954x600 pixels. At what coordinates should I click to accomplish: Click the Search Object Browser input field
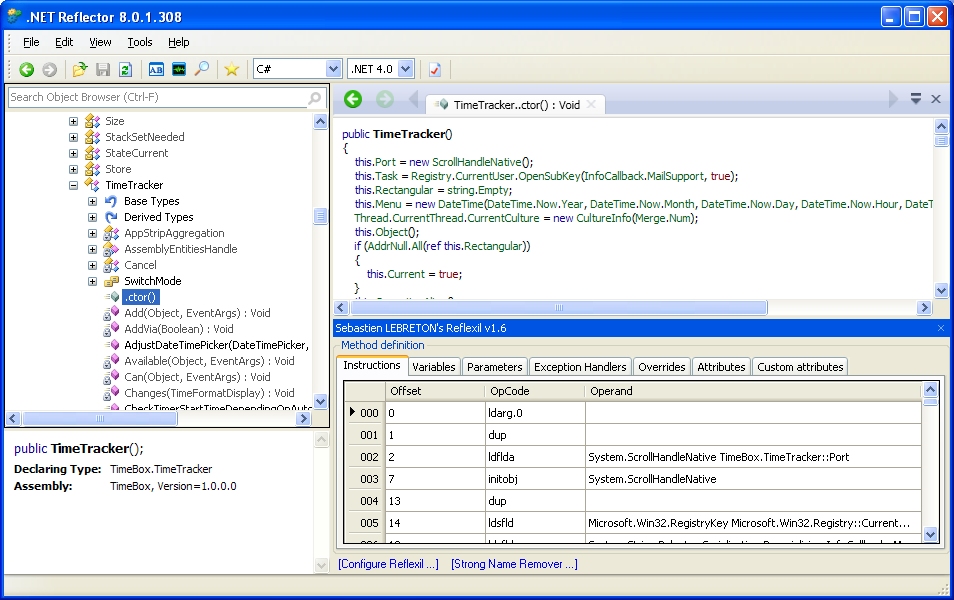[155, 97]
